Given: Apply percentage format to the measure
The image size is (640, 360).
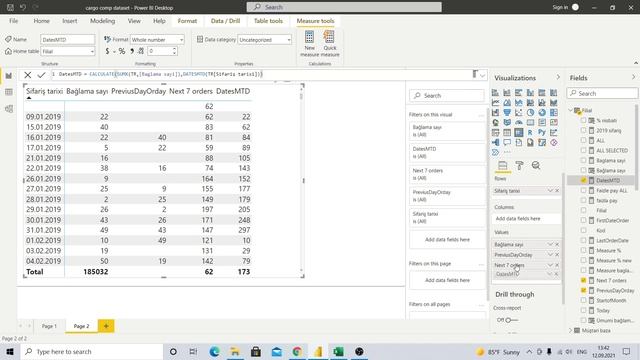Looking at the screenshot, I should [x=122, y=51].
